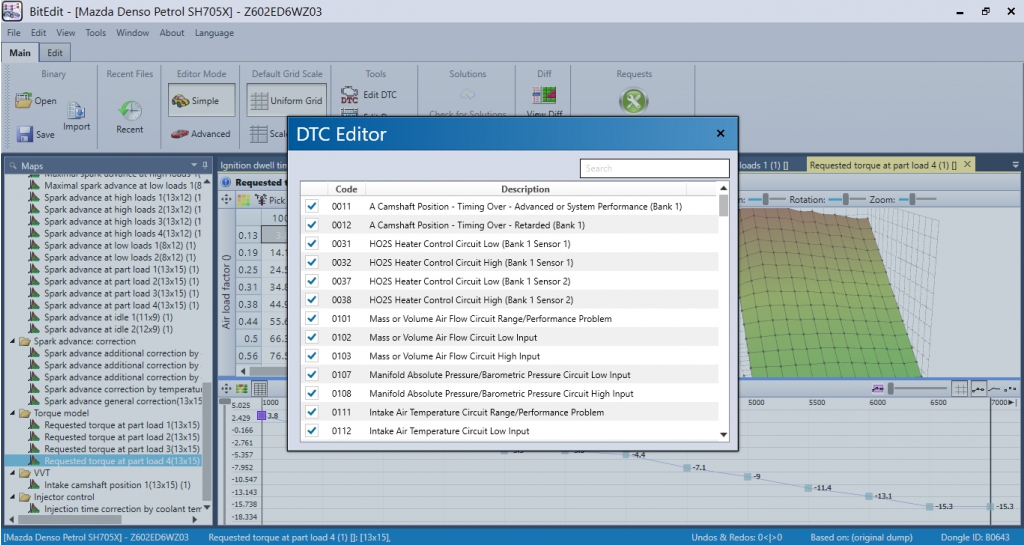Click the Open binary folder icon
The height and width of the screenshot is (545, 1024).
[x=24, y=101]
